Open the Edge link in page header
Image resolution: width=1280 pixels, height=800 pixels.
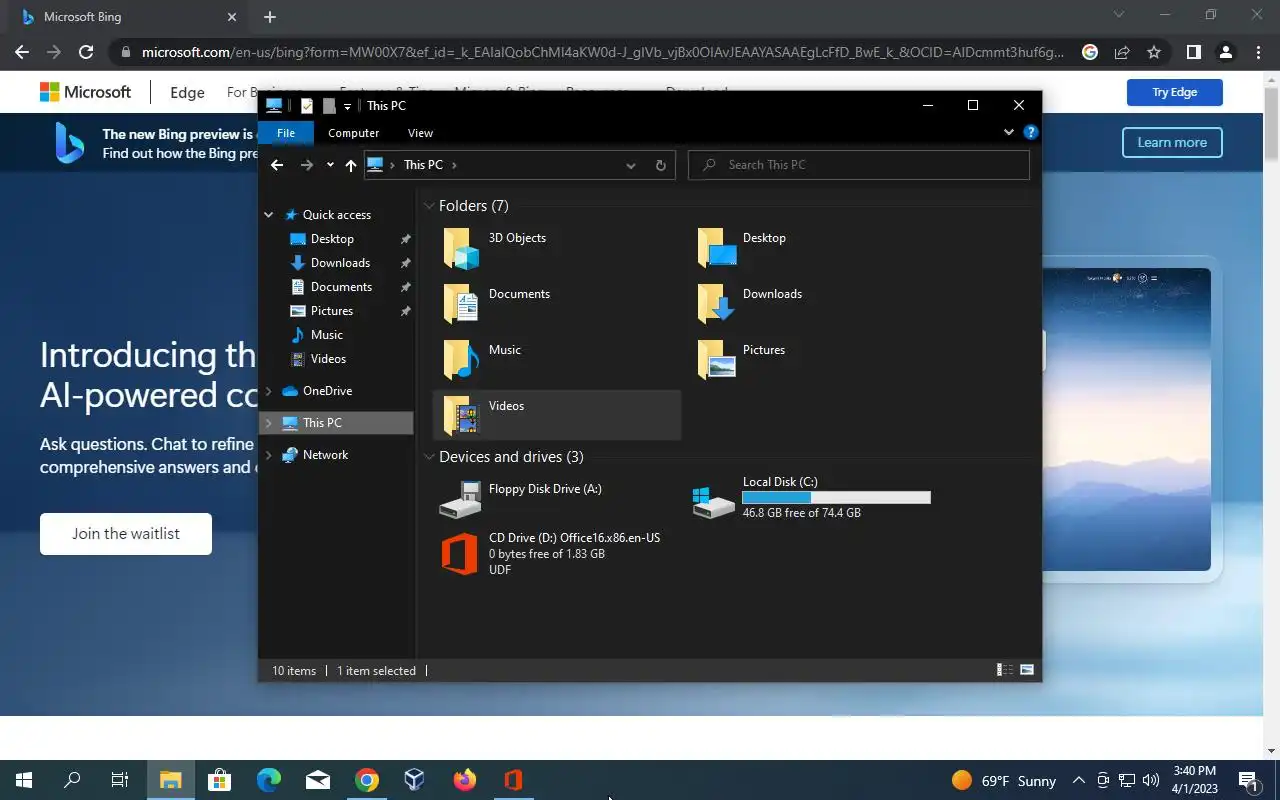[187, 92]
